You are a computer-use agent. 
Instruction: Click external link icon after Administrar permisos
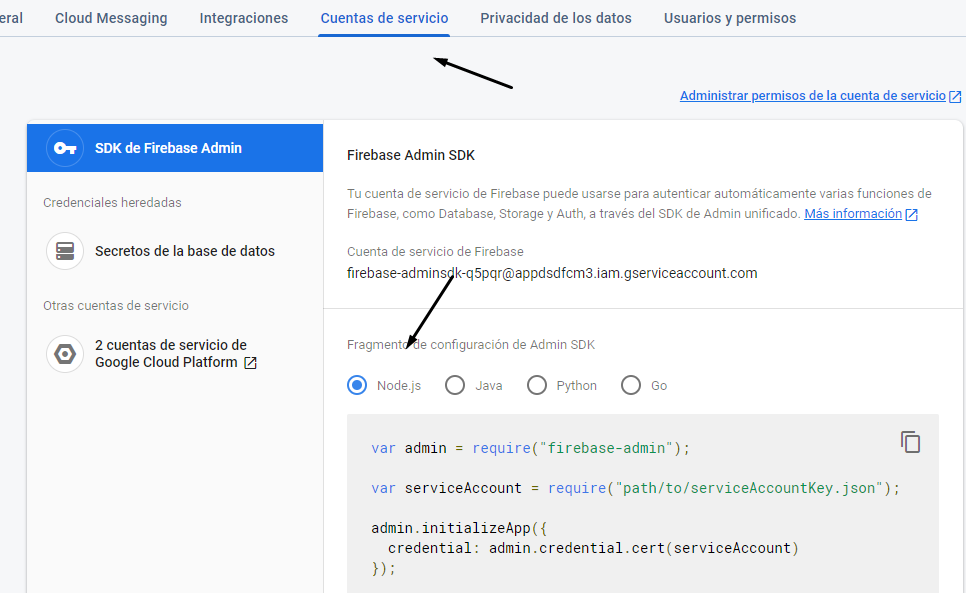tap(955, 96)
